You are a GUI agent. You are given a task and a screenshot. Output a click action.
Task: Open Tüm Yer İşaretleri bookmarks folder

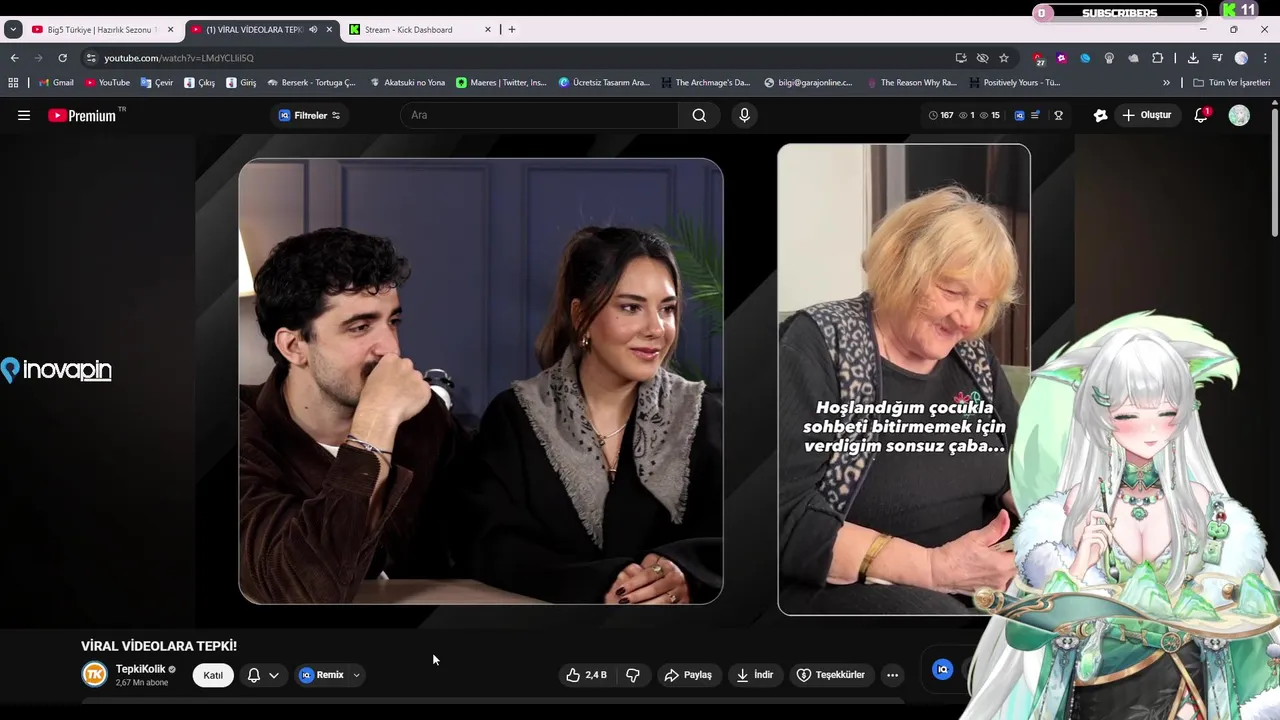1232,83
